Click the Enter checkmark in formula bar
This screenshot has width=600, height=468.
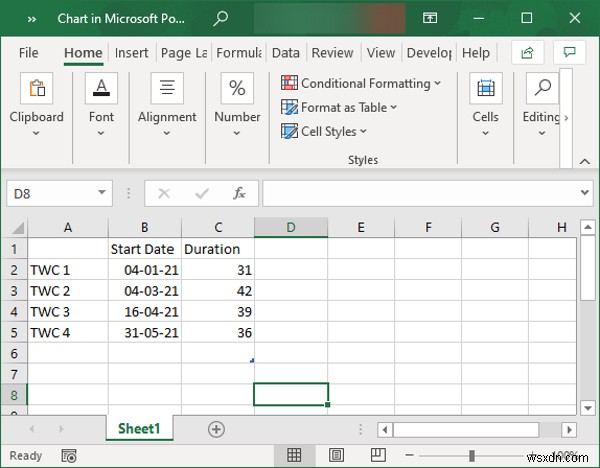(x=202, y=193)
